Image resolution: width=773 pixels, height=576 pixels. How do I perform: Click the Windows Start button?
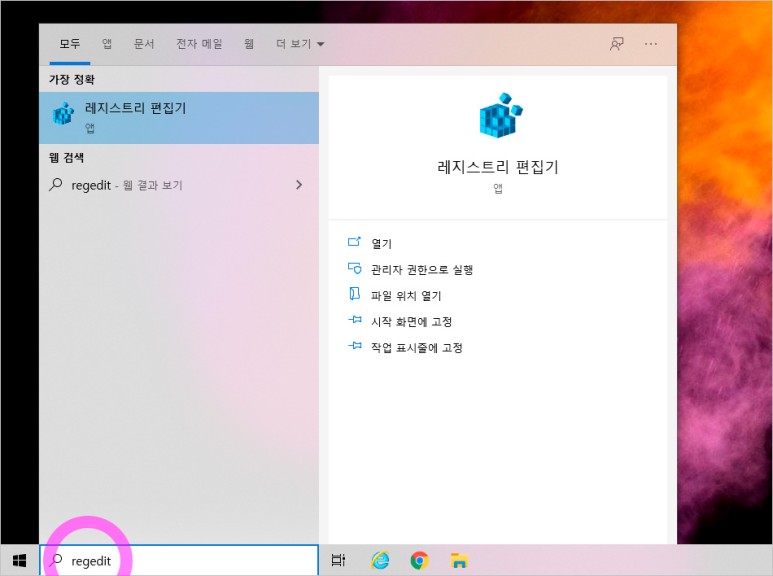click(x=19, y=560)
